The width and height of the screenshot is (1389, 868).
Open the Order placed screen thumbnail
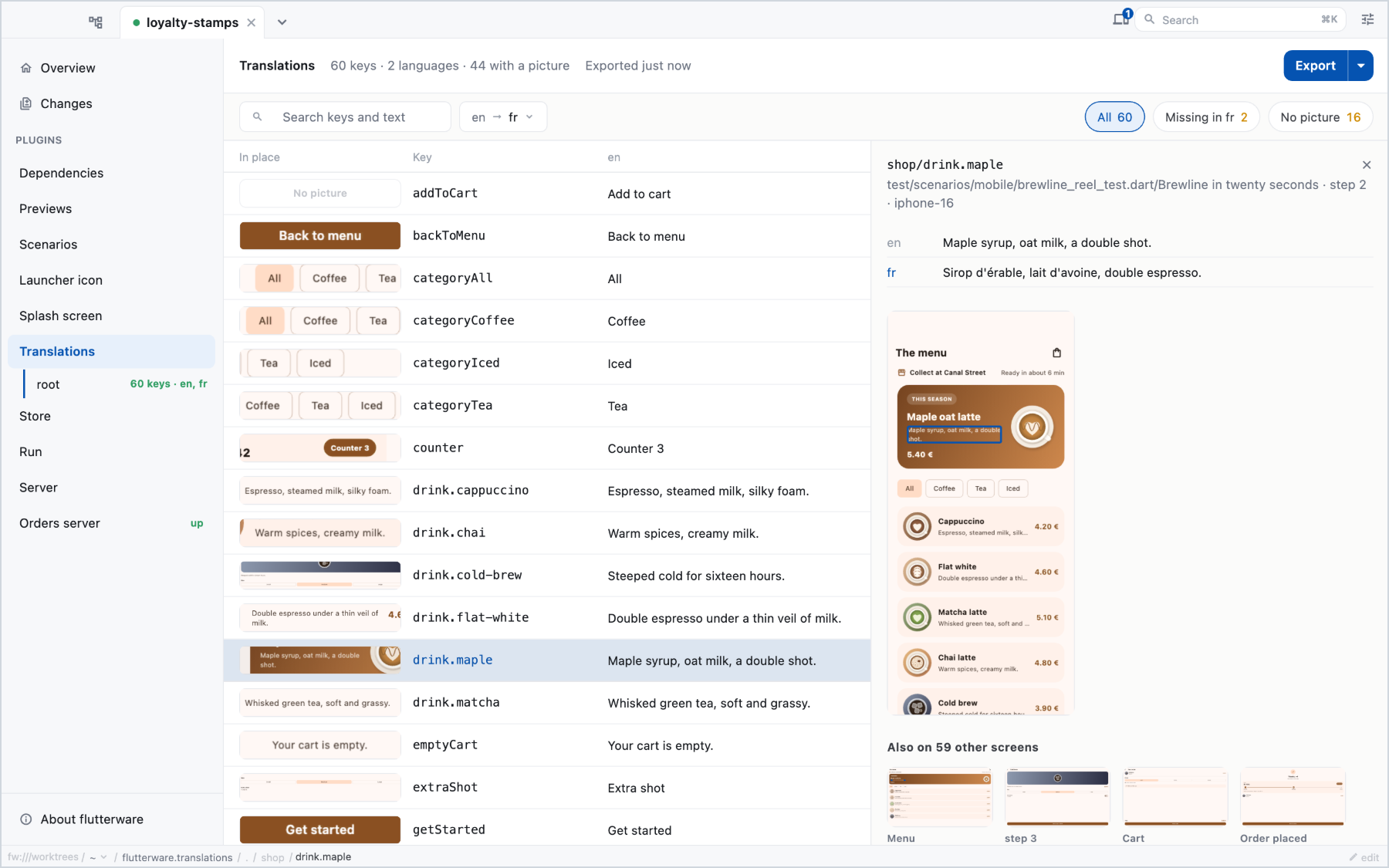[x=1293, y=797]
